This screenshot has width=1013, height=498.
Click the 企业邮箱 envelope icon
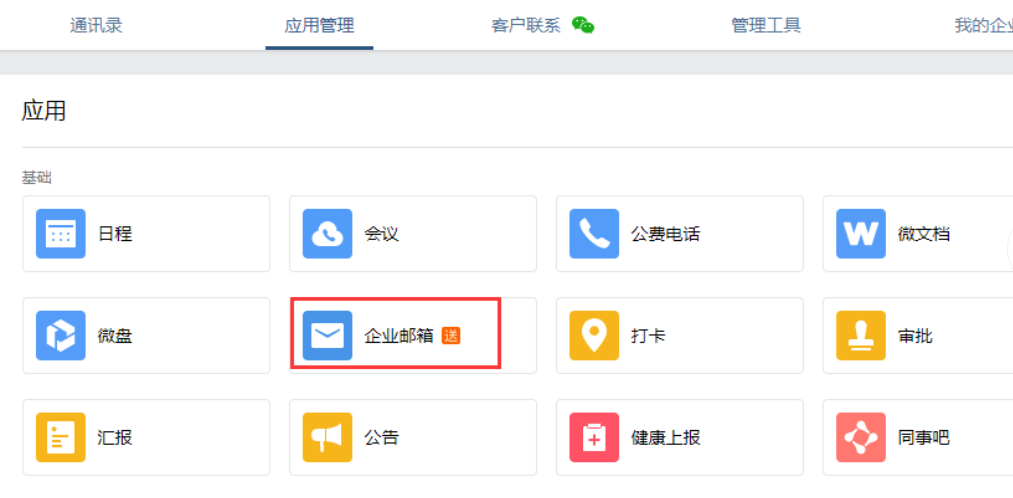click(327, 336)
